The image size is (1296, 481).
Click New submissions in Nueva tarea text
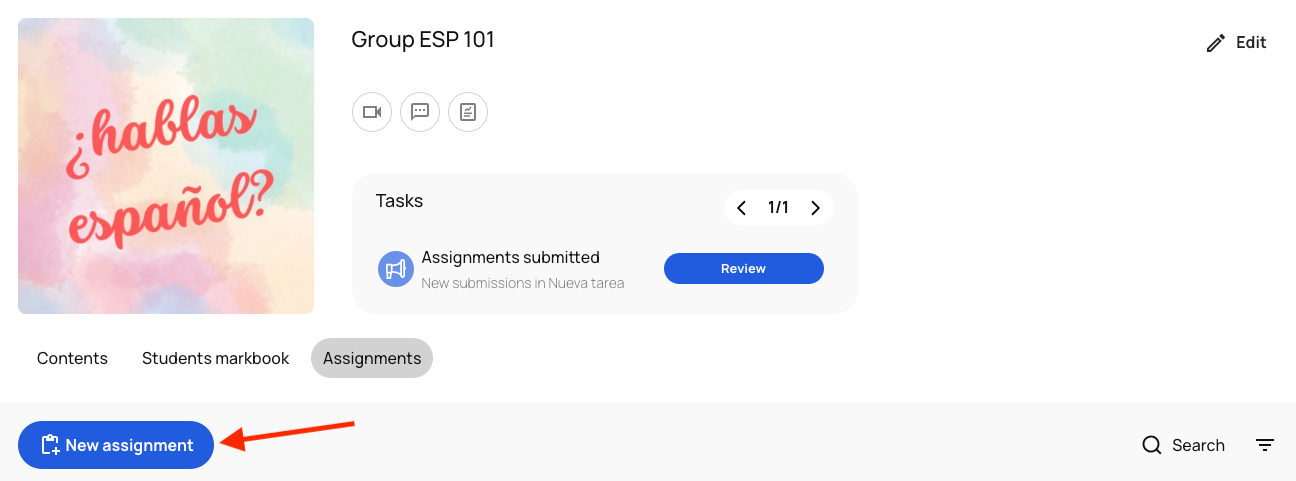[522, 283]
